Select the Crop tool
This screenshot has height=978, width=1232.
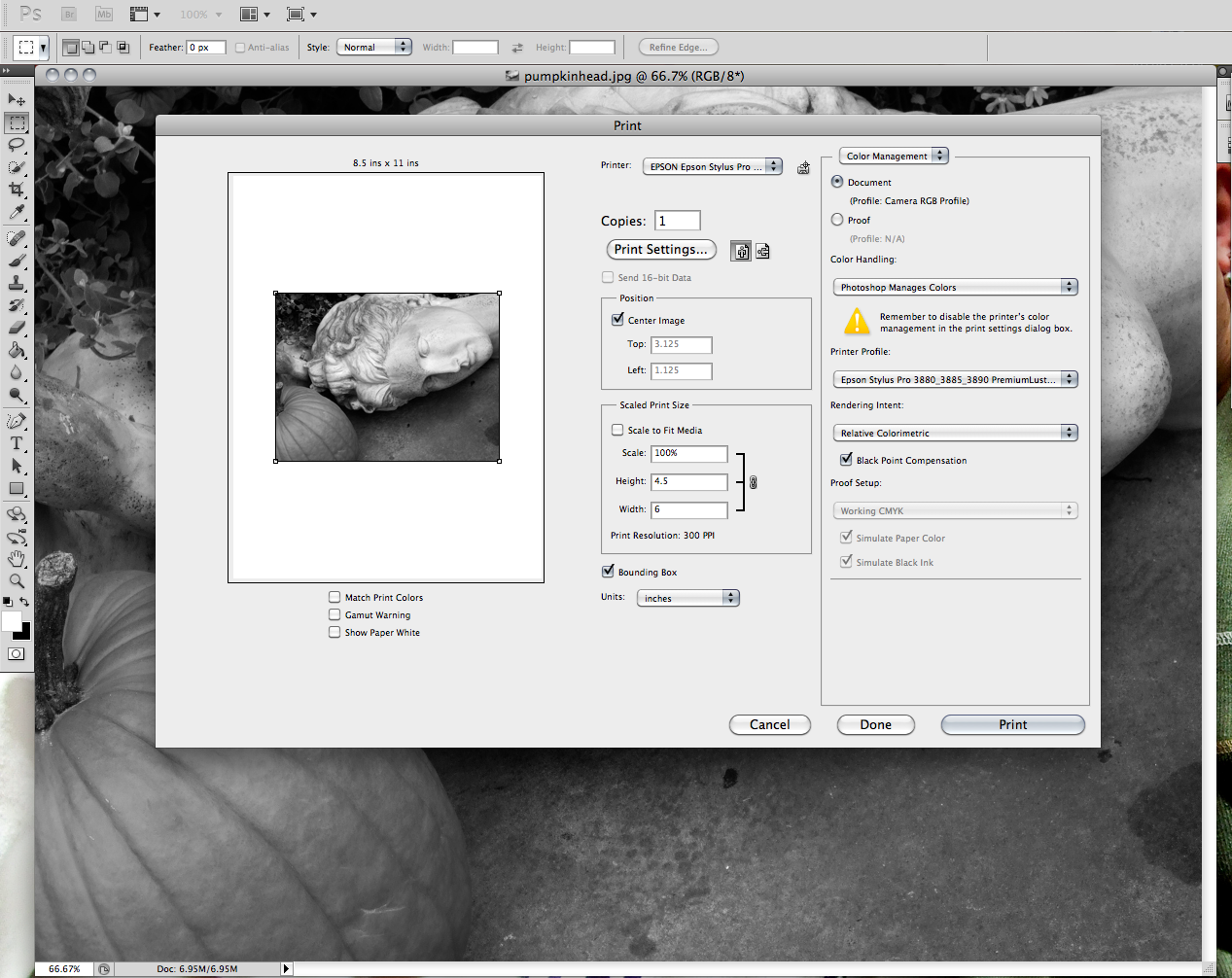point(17,190)
